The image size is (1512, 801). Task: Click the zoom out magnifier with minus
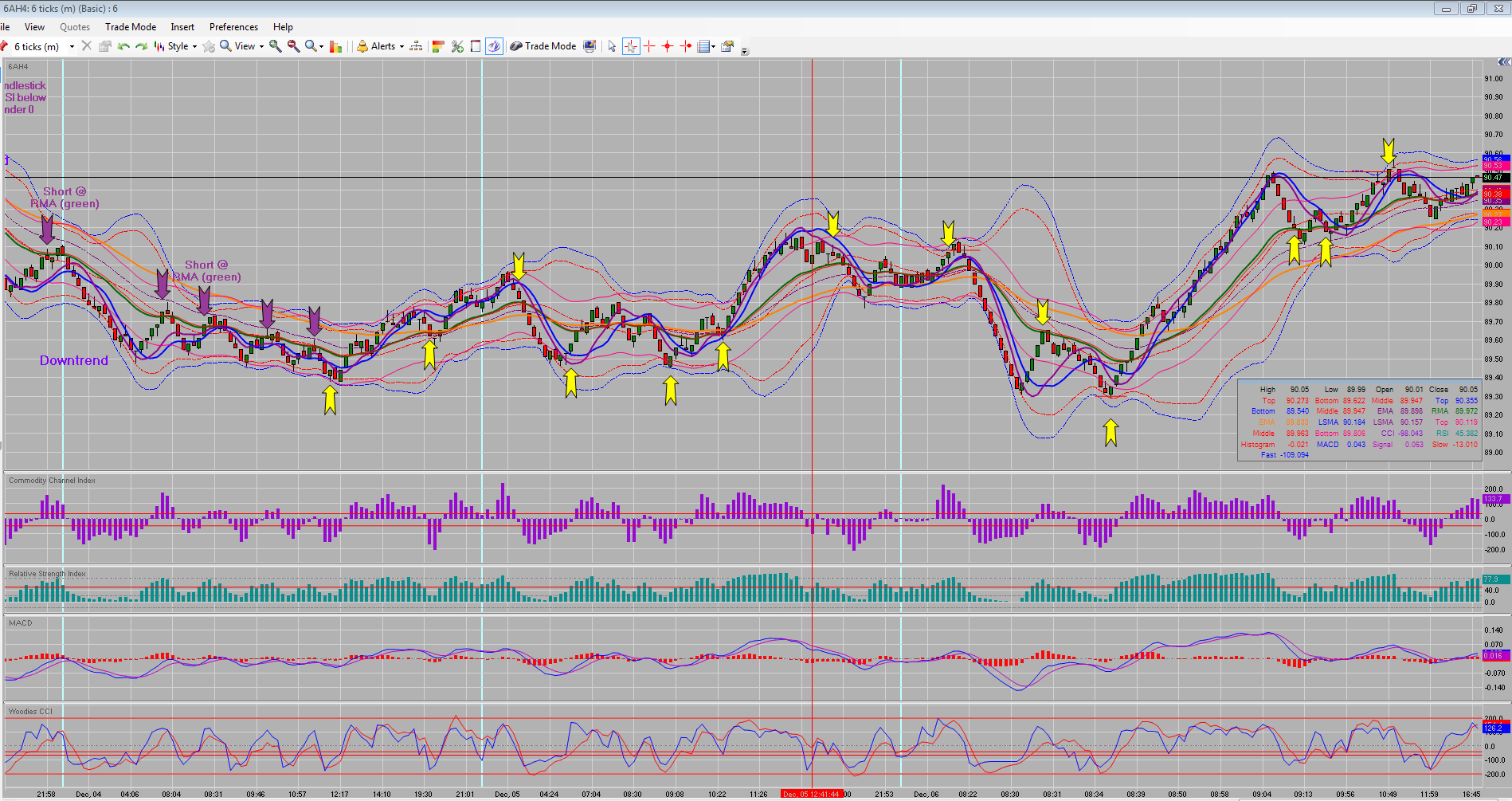click(x=294, y=46)
